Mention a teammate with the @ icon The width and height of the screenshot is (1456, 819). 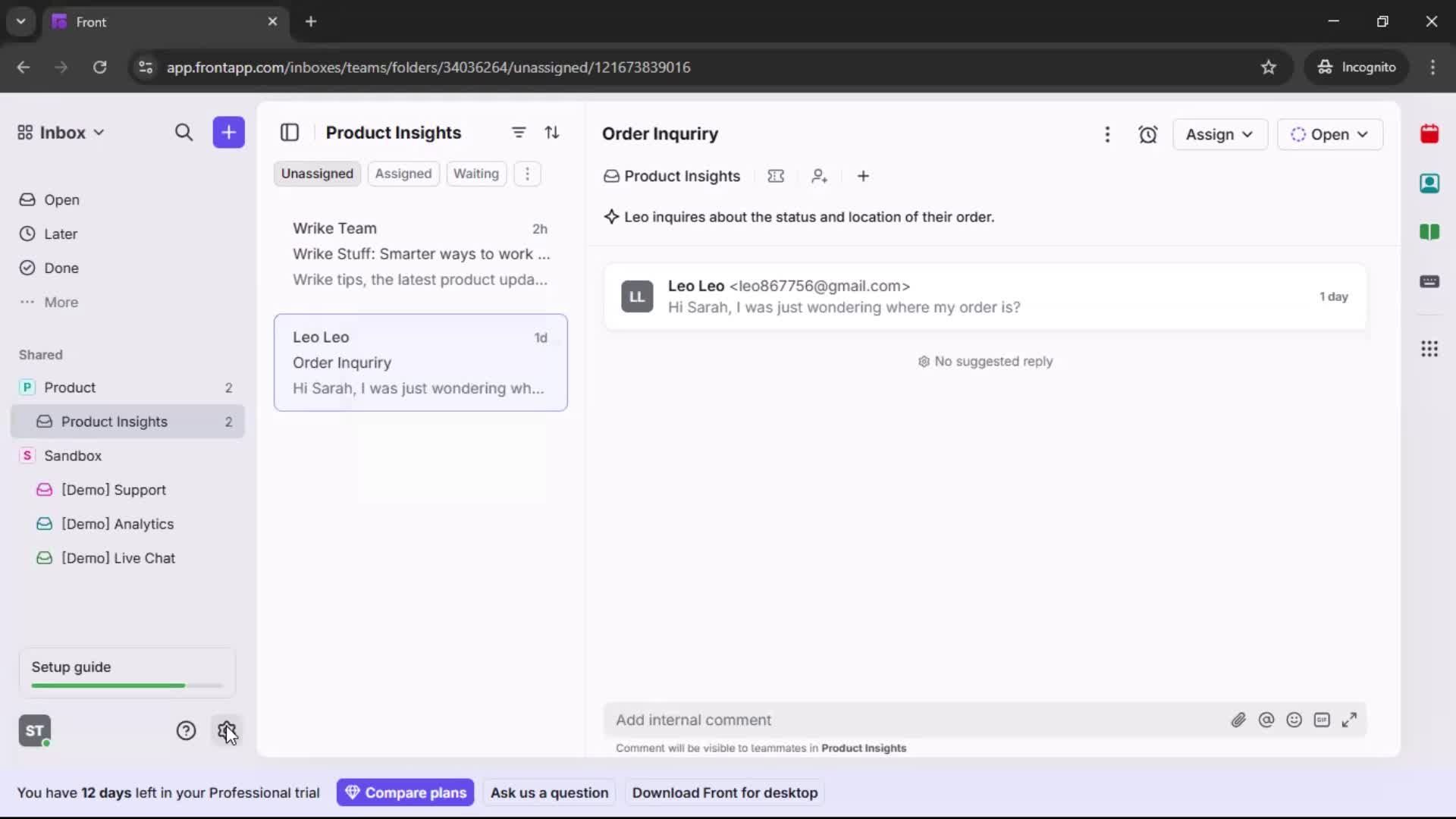1266,720
